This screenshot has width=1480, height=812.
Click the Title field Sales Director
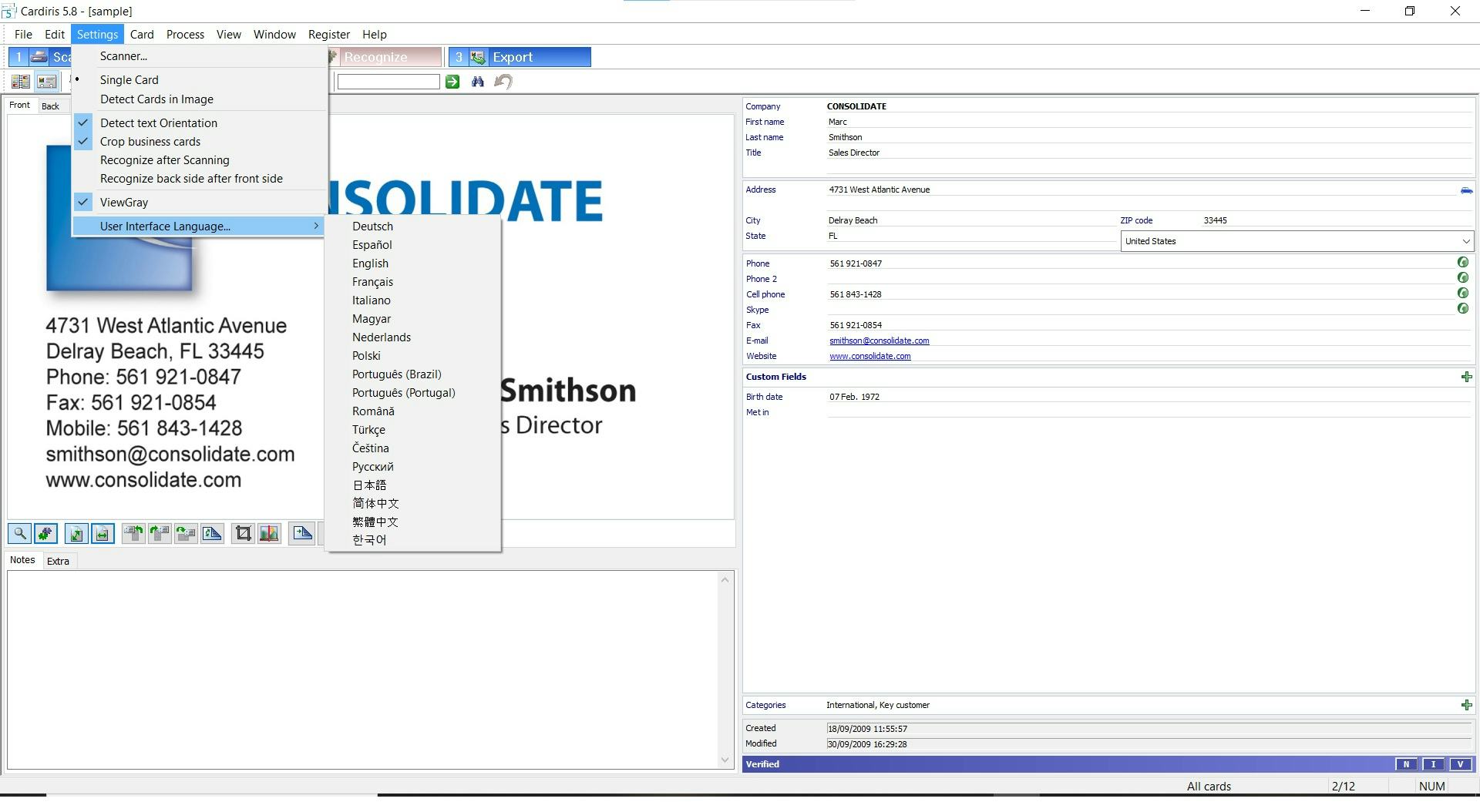pos(854,153)
